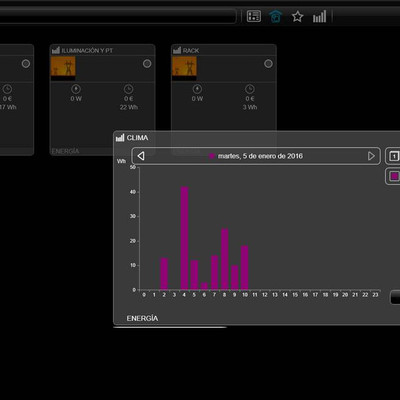Click magenta legend marker beside the date
The height and width of the screenshot is (400, 400).
[211, 156]
